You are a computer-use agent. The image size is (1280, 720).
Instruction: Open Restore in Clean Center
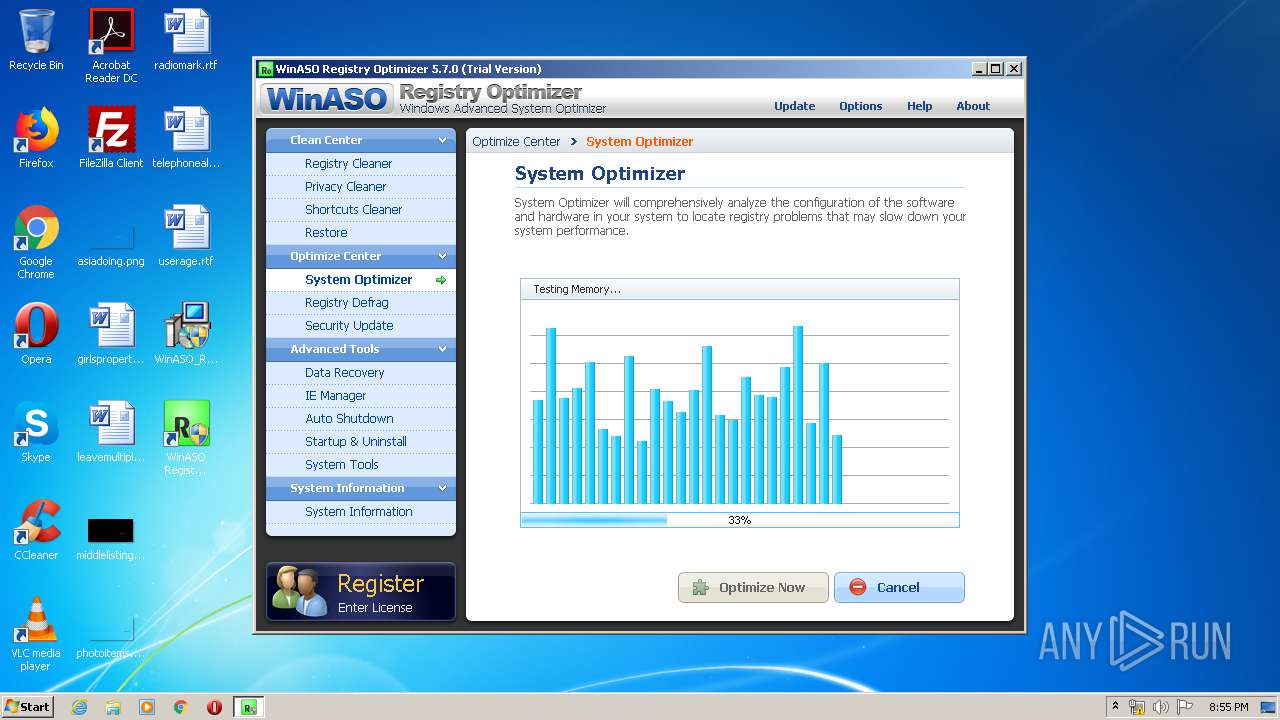pyautogui.click(x=361, y=233)
